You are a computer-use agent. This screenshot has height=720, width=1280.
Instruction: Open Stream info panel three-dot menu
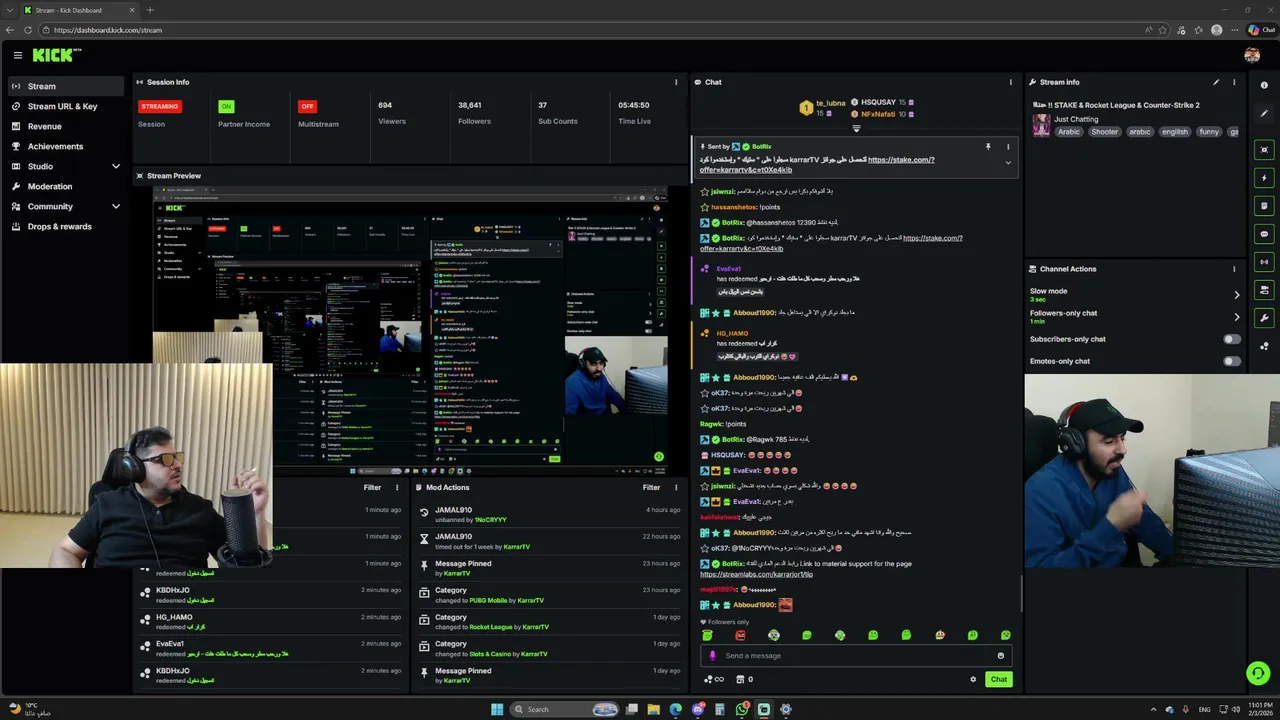(x=1234, y=82)
